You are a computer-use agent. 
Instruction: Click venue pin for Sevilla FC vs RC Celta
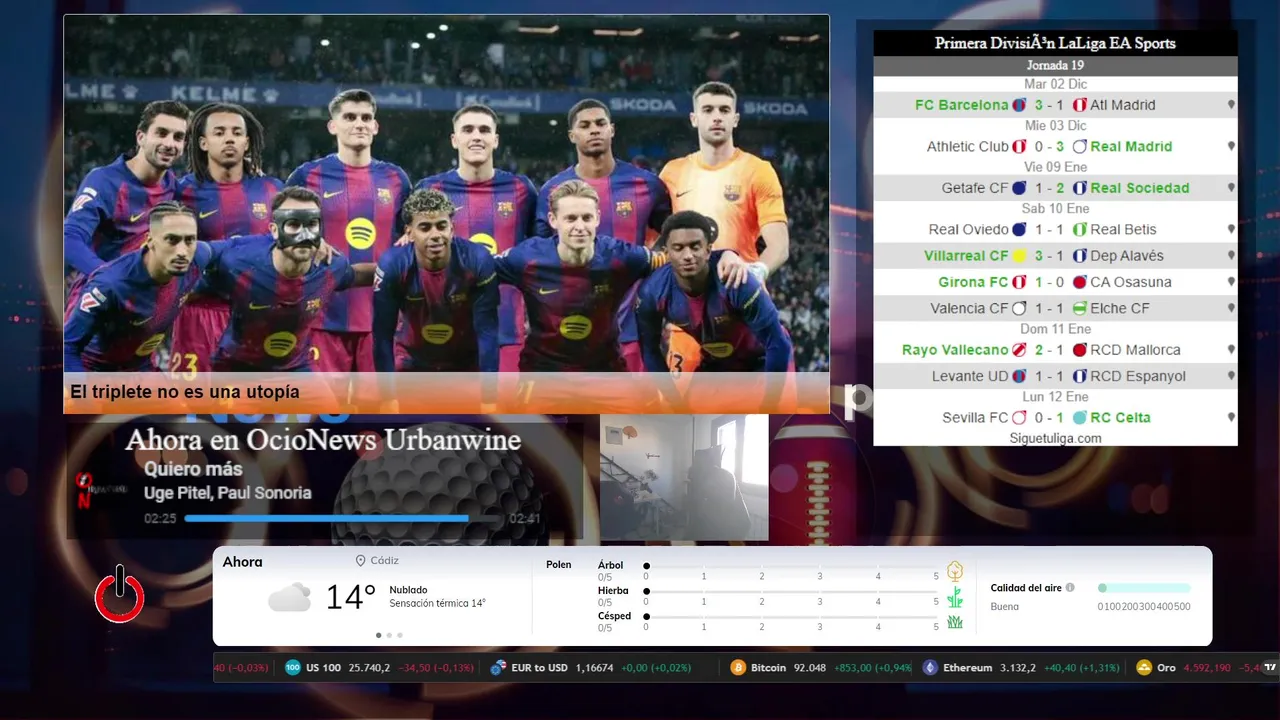pos(1231,417)
